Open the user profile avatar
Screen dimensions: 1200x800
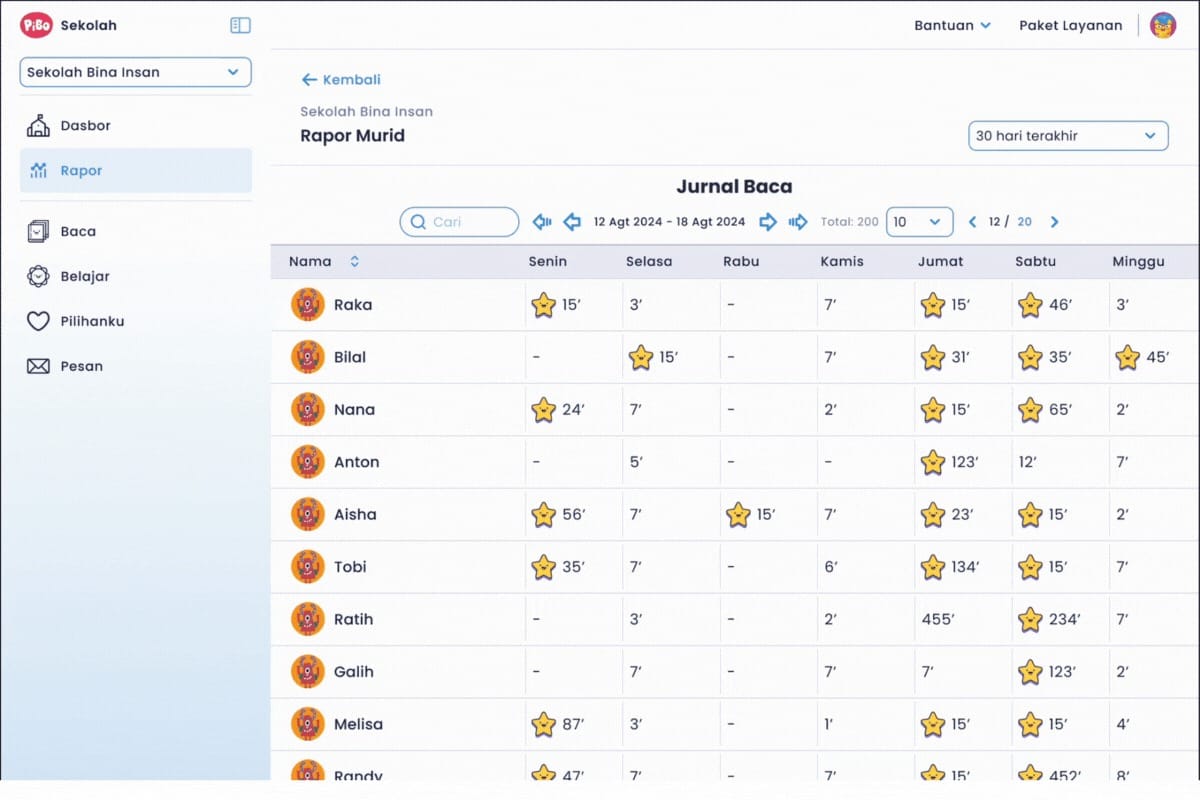[1163, 25]
